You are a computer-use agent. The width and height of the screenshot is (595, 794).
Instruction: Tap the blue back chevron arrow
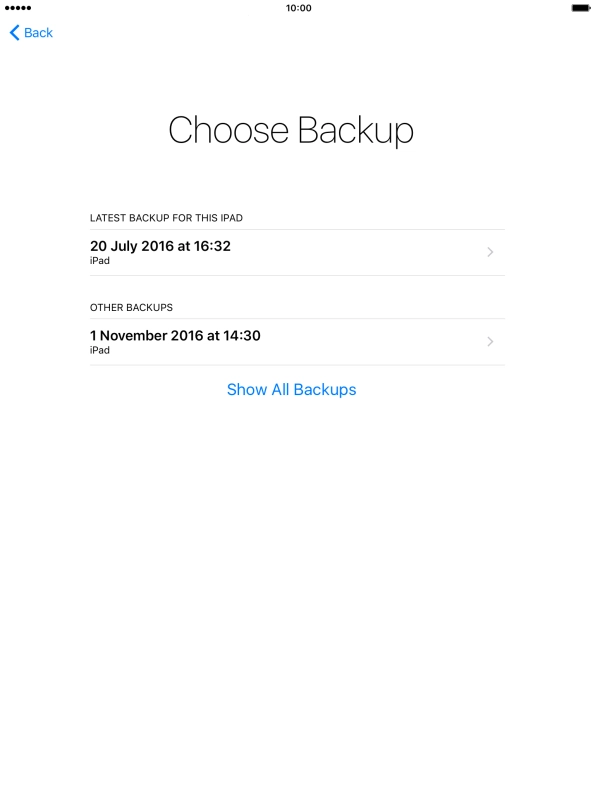point(15,33)
